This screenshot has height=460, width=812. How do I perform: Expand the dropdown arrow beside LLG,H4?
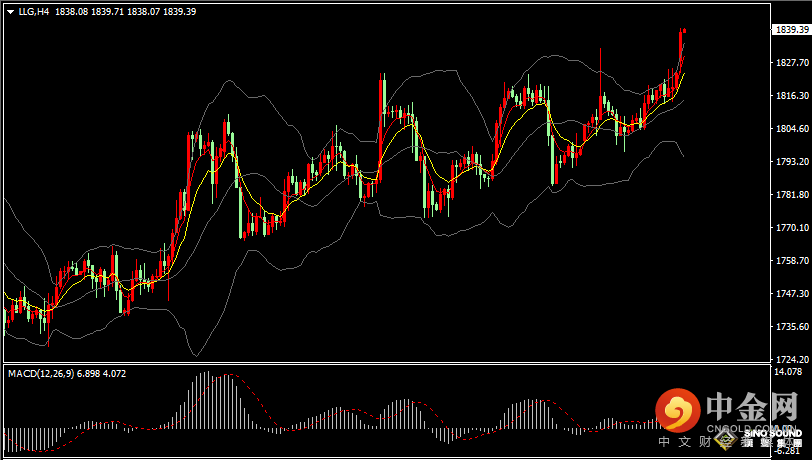coord(9,11)
